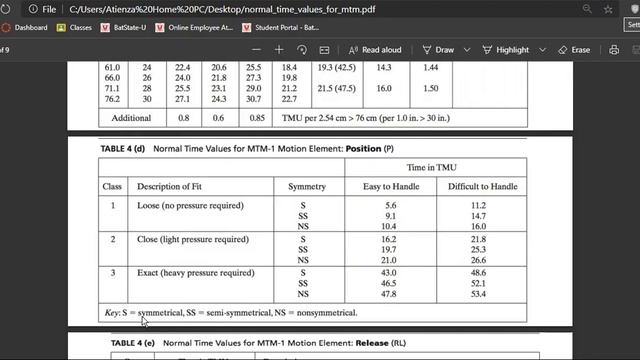Click value 53.4 in the table
This screenshot has height=360, width=640.
(478, 294)
